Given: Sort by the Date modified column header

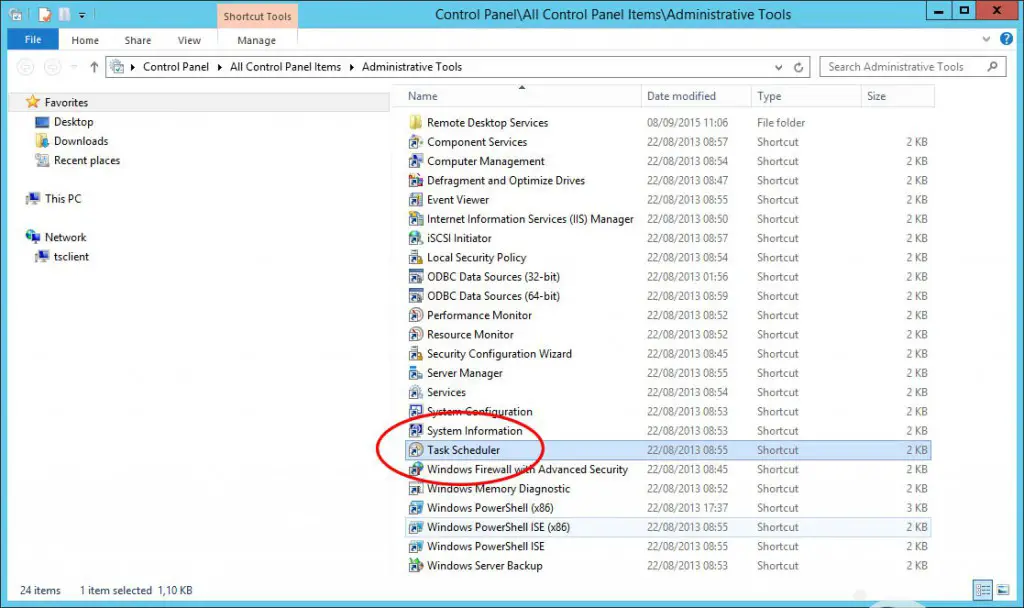Looking at the screenshot, I should 696,96.
